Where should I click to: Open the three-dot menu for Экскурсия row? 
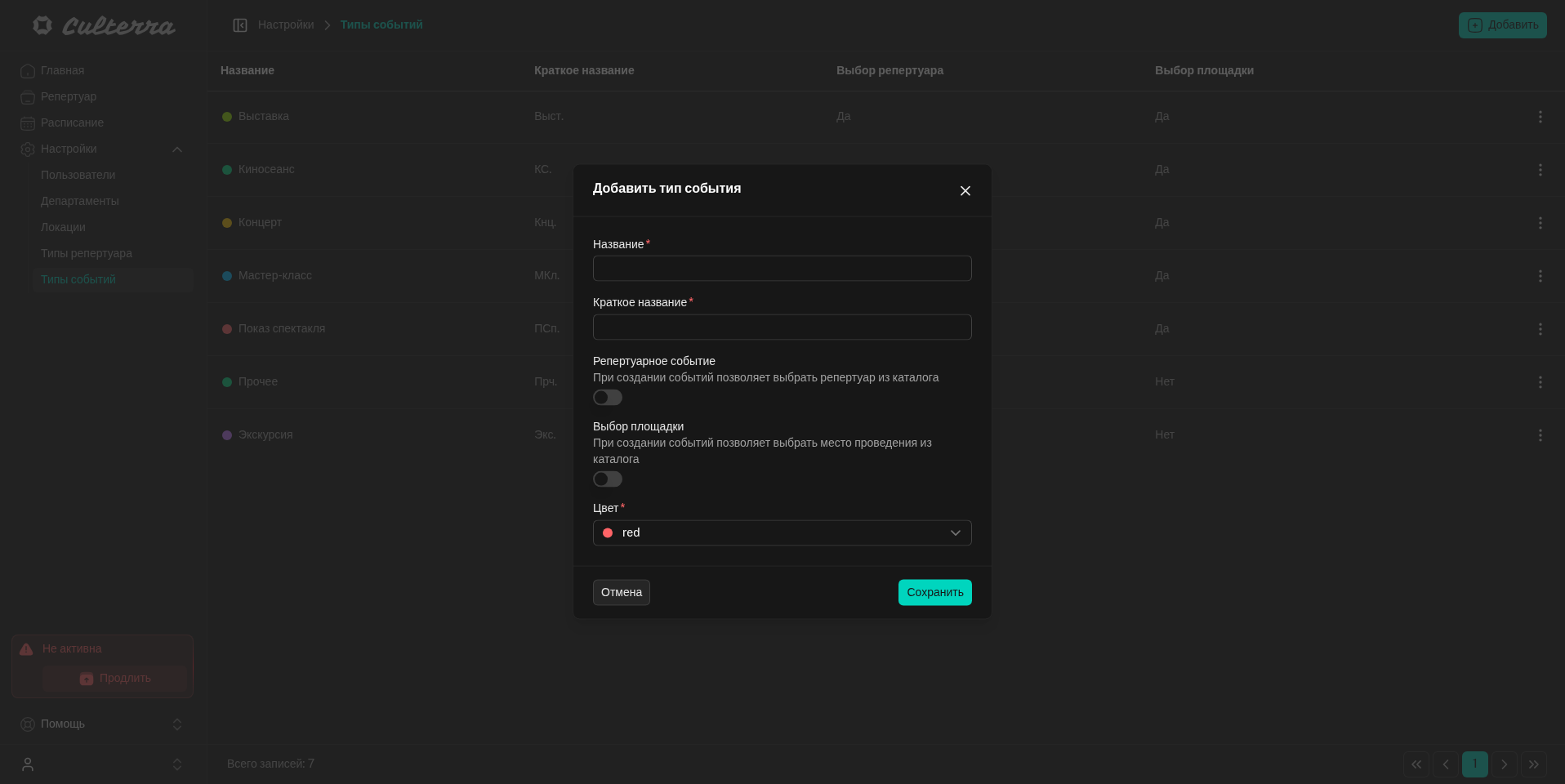coord(1540,435)
